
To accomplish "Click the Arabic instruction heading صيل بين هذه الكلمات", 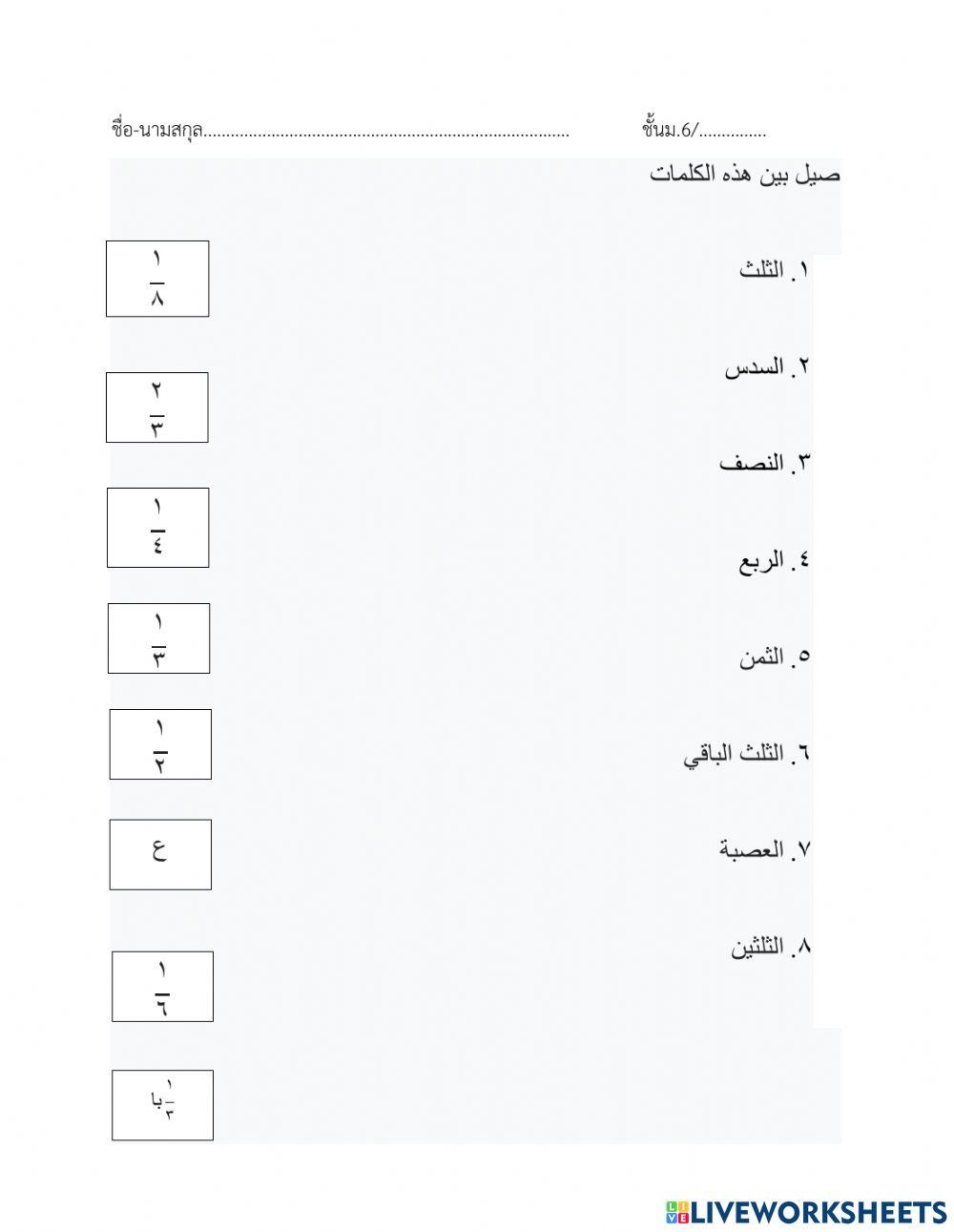I will coord(745,175).
